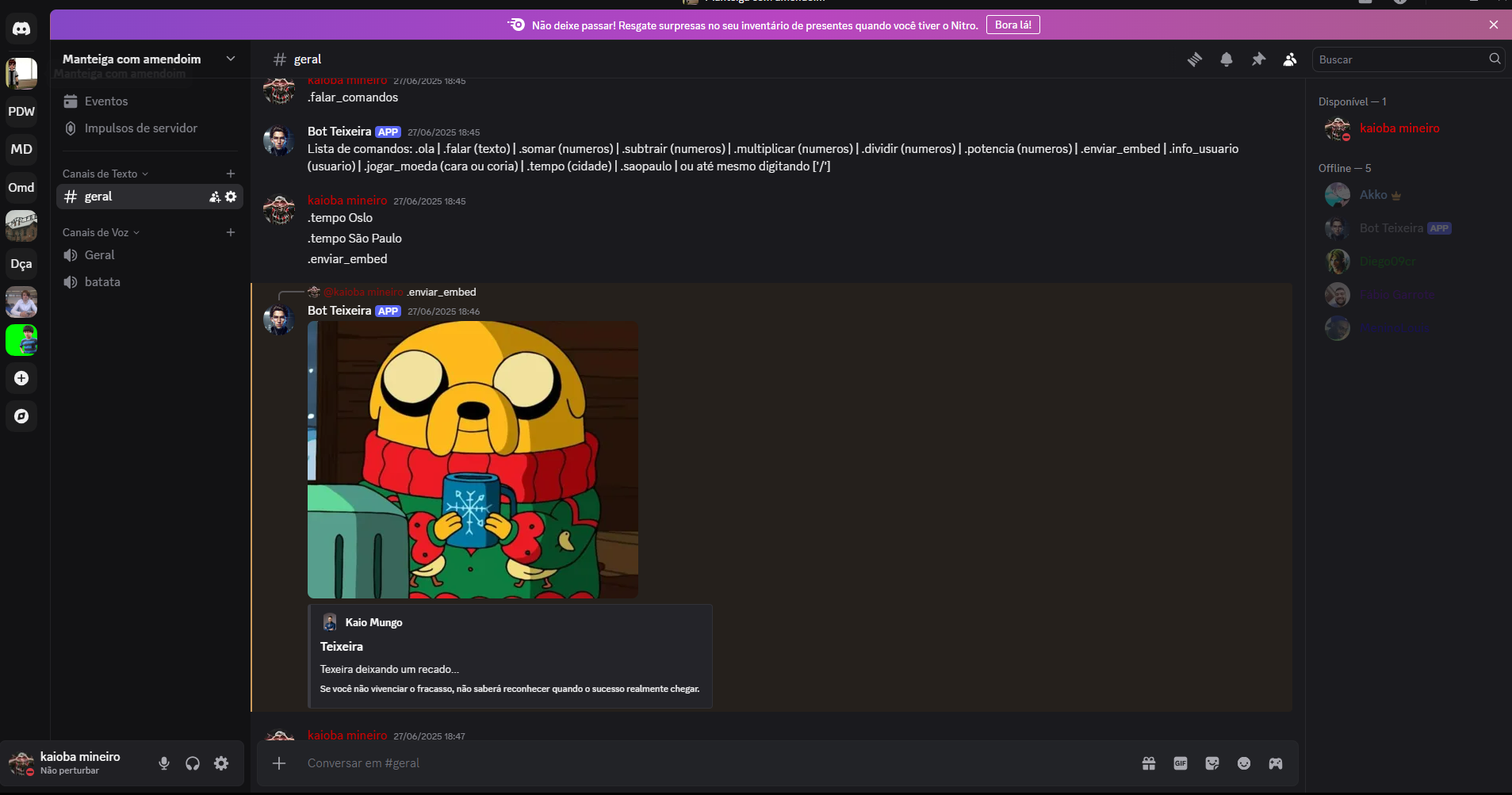Select the Omd server icon

point(21,188)
